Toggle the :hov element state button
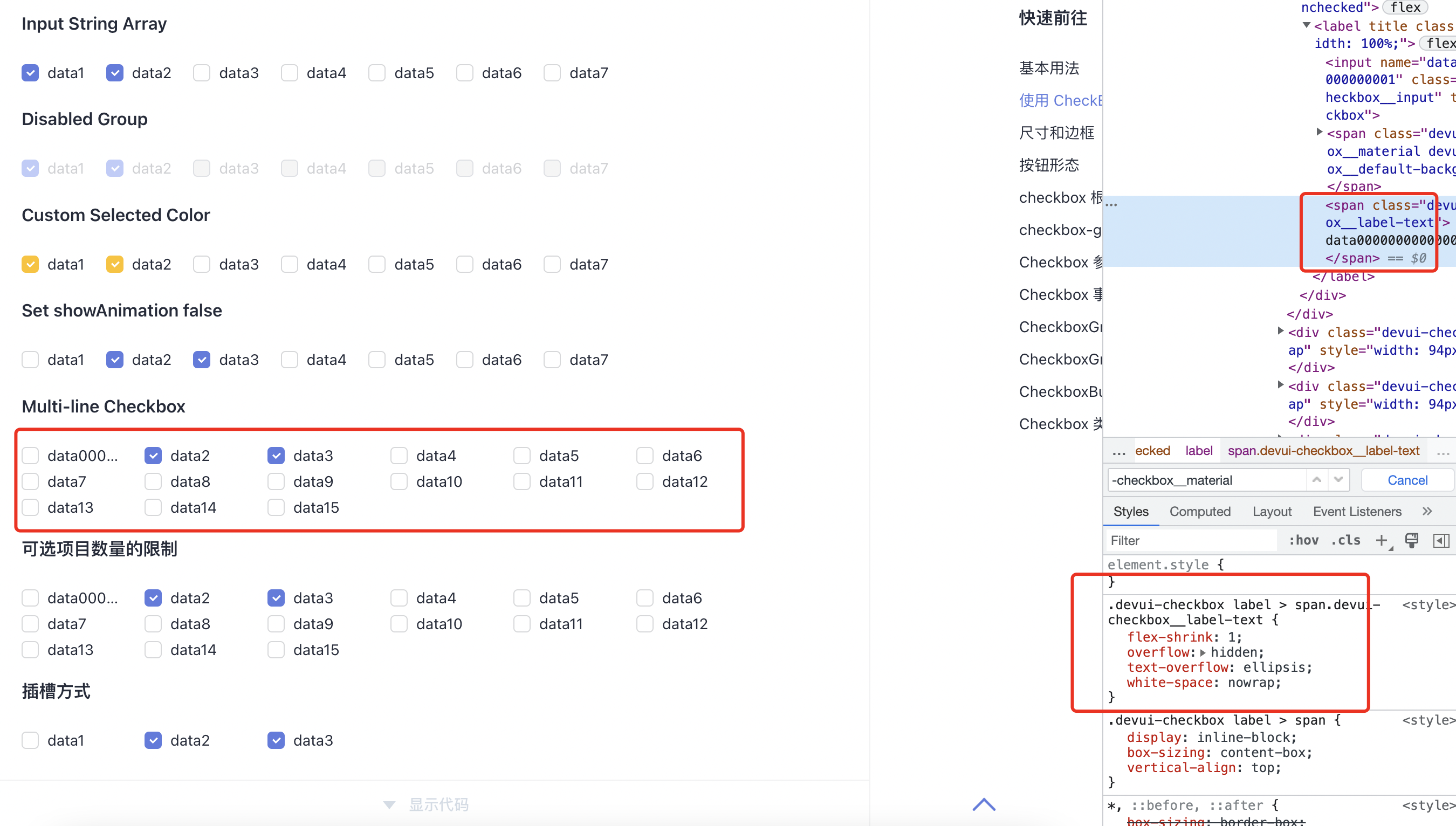The width and height of the screenshot is (1456, 826). 1303,540
